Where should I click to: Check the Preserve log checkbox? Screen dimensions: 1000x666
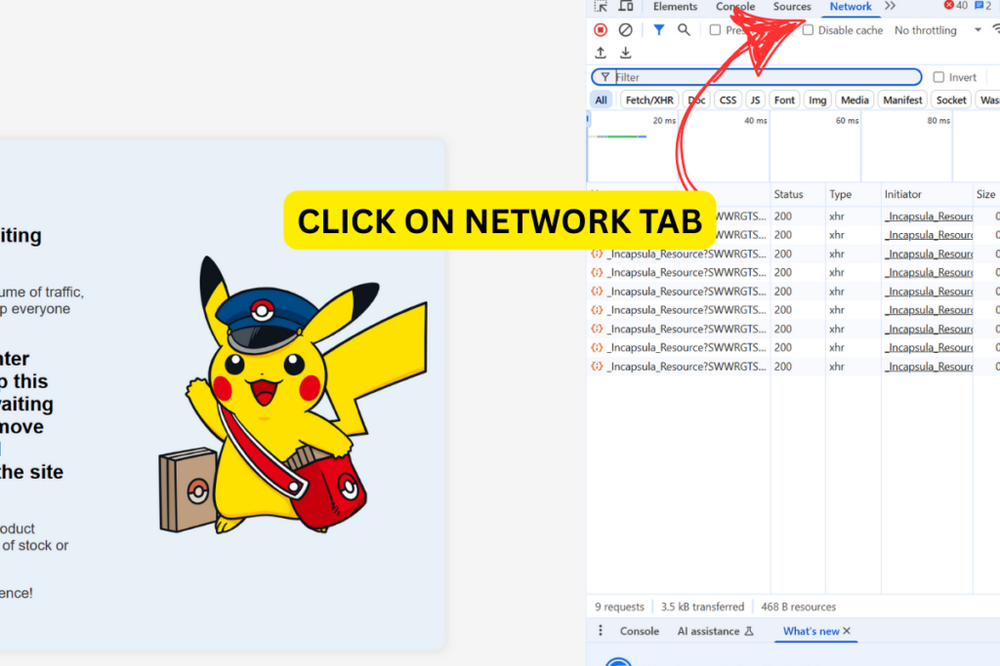[714, 29]
